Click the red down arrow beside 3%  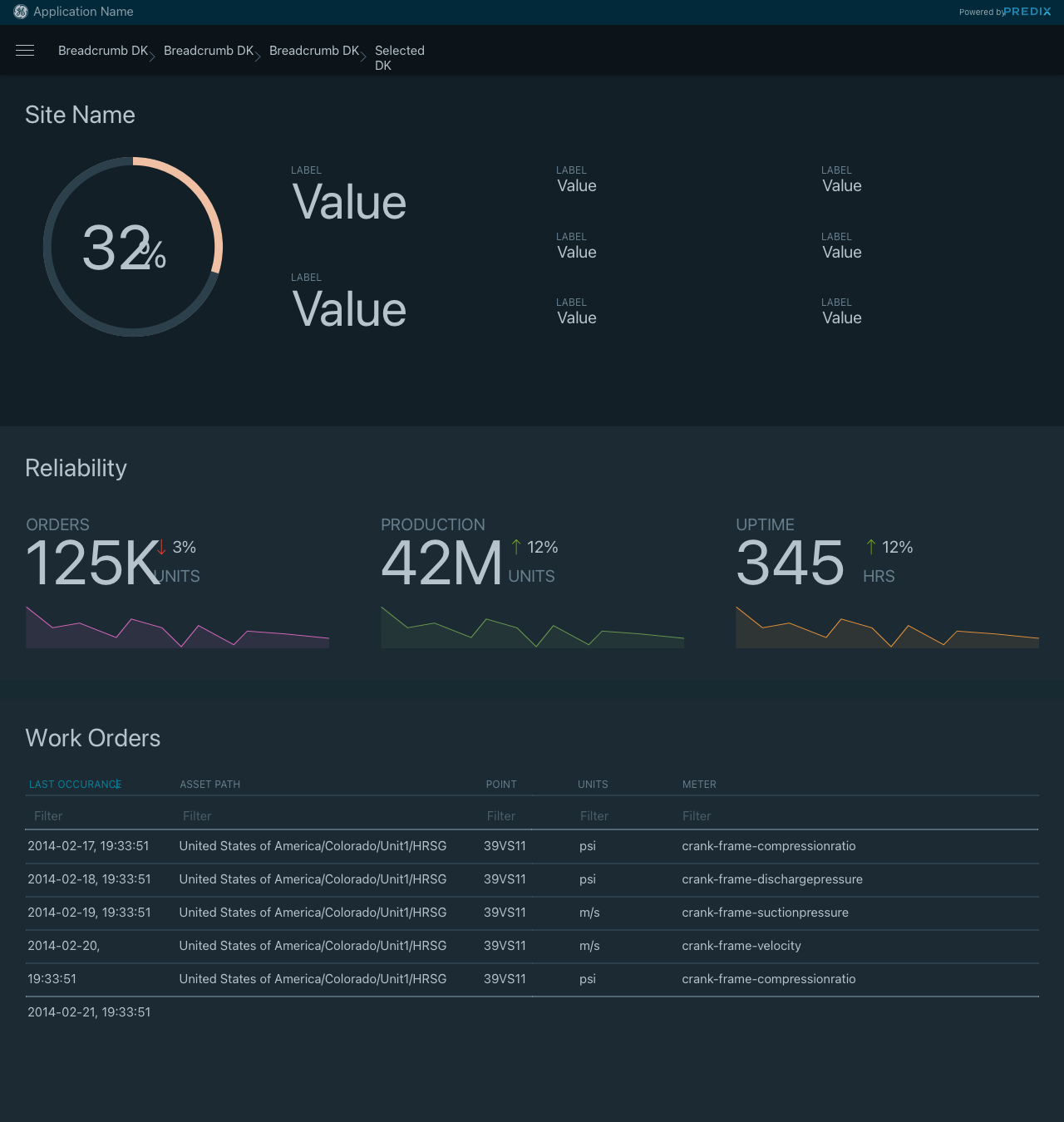pyautogui.click(x=162, y=547)
